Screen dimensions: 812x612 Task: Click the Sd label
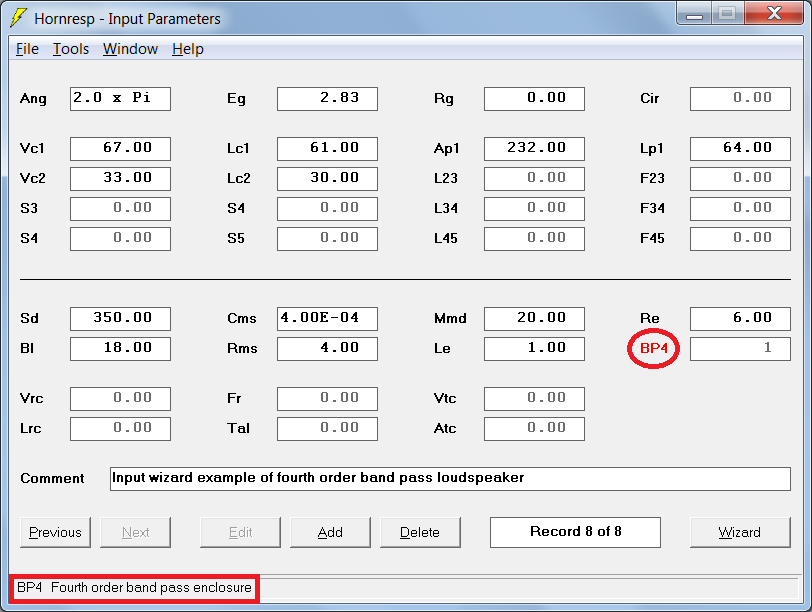click(x=29, y=318)
